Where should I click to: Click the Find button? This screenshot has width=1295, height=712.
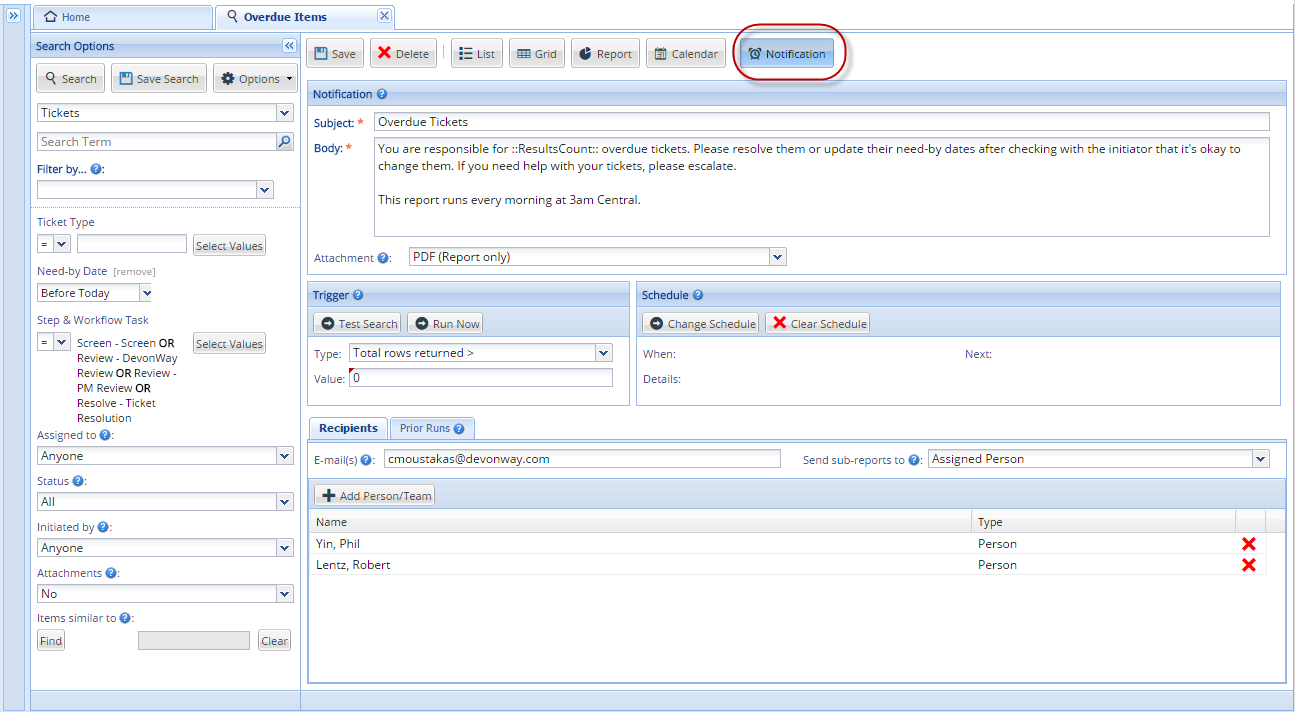click(x=51, y=641)
